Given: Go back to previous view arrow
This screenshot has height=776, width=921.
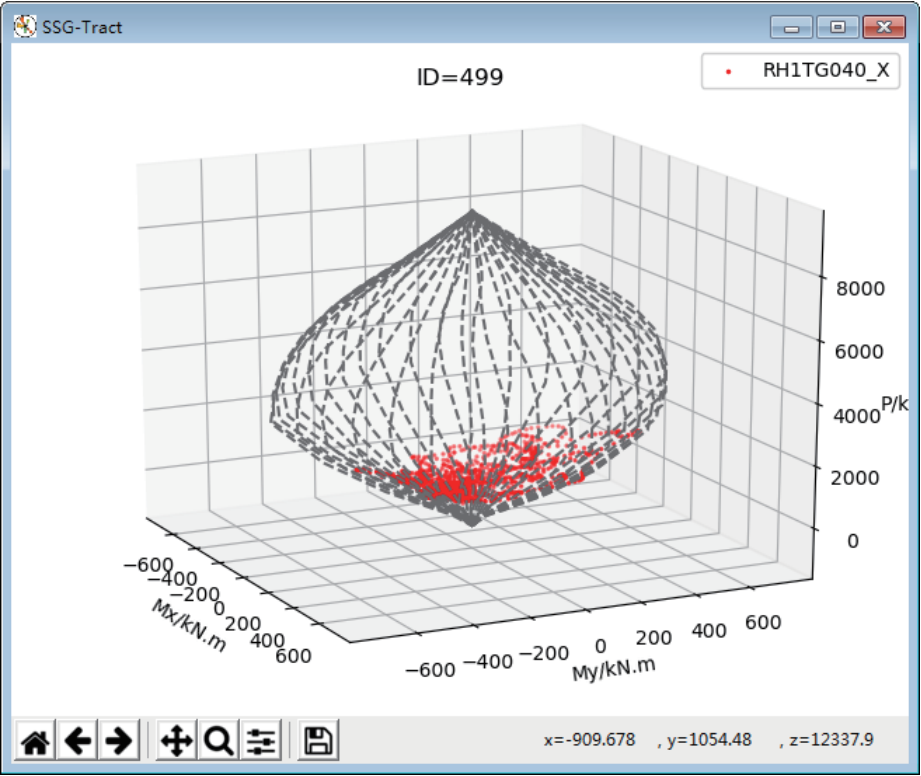Looking at the screenshot, I should (x=77, y=741).
